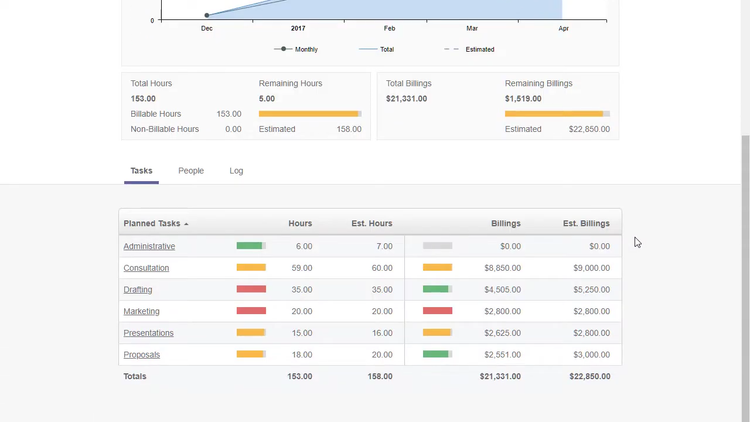Open the Administrative task link
Image resolution: width=750 pixels, height=422 pixels.
tap(149, 246)
